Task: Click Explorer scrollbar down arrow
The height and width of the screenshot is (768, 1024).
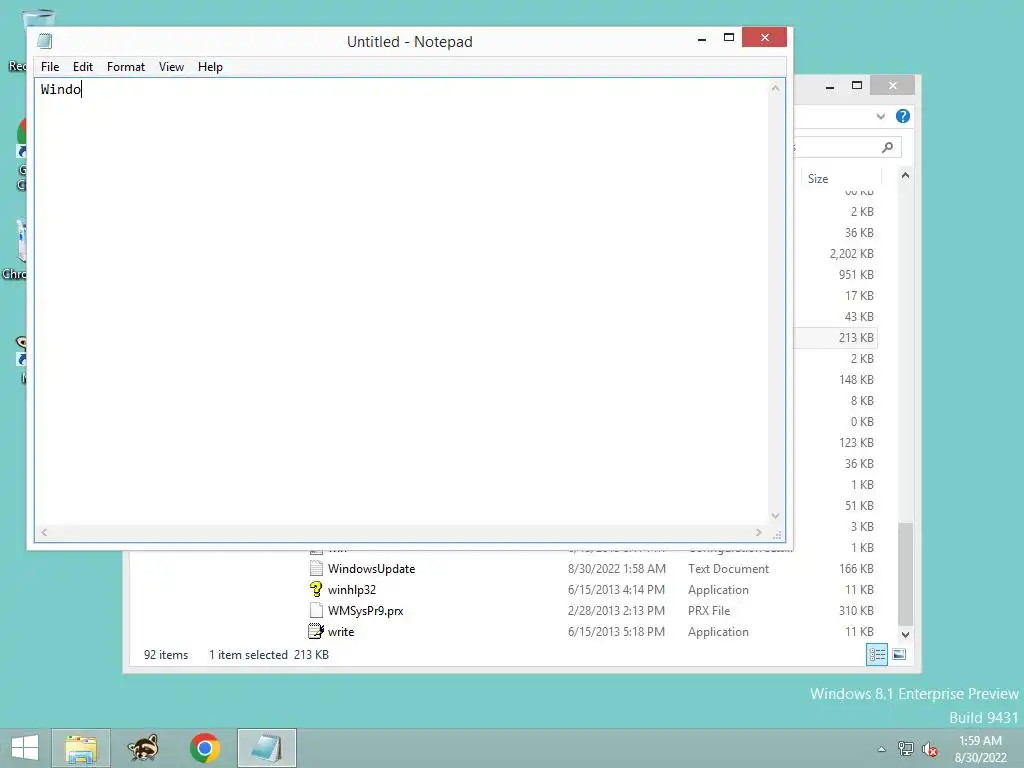Action: click(905, 634)
